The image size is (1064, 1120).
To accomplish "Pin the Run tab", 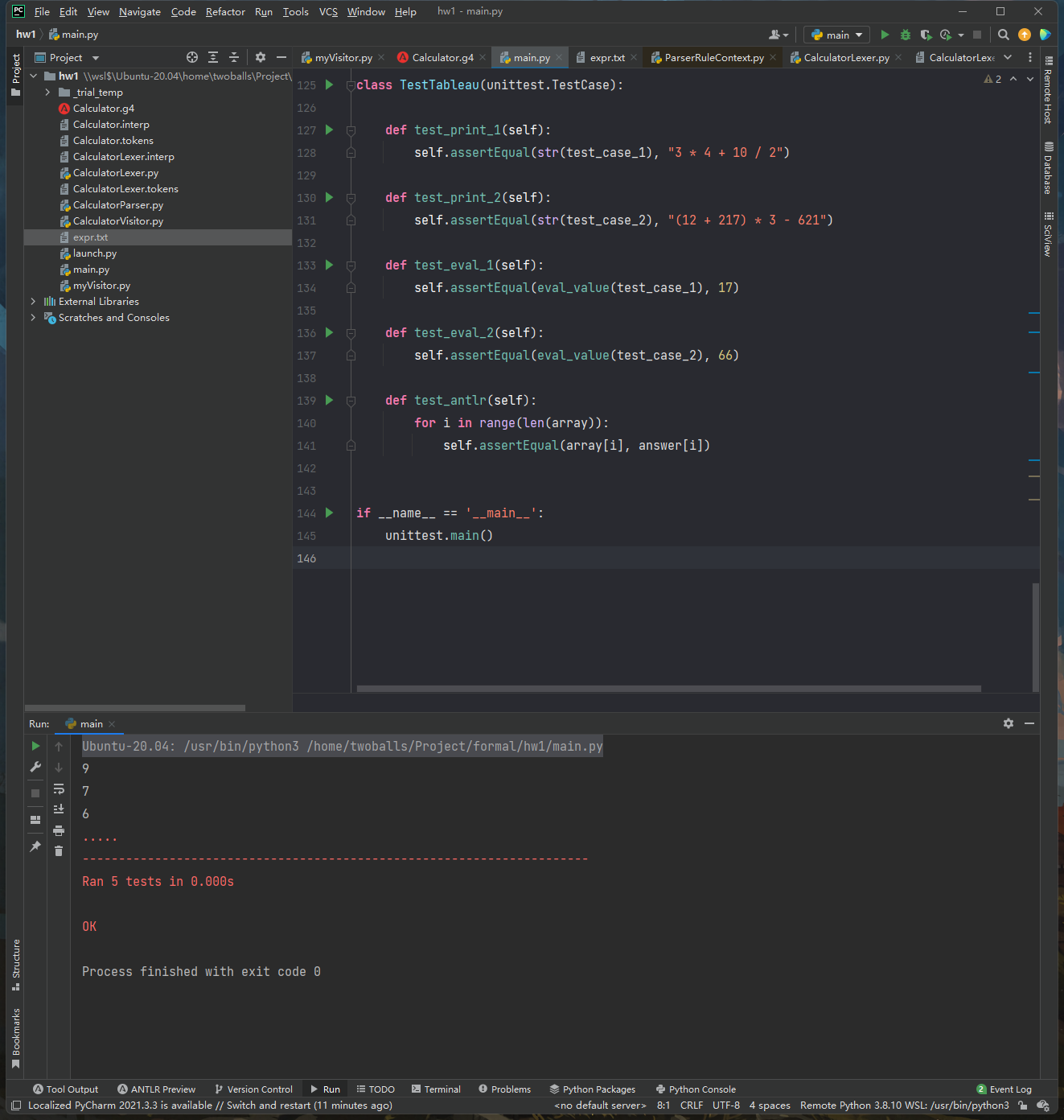I will (35, 846).
